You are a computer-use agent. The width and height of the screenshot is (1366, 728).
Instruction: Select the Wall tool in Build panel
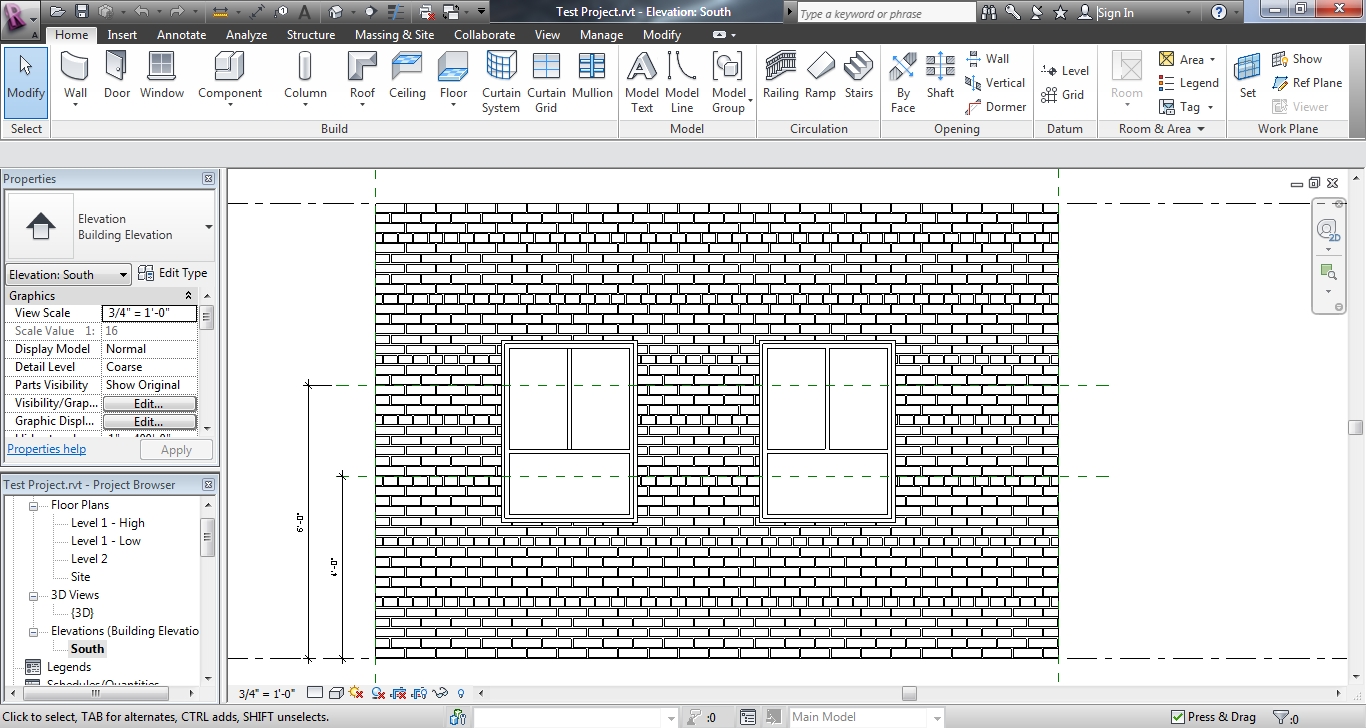click(x=75, y=77)
